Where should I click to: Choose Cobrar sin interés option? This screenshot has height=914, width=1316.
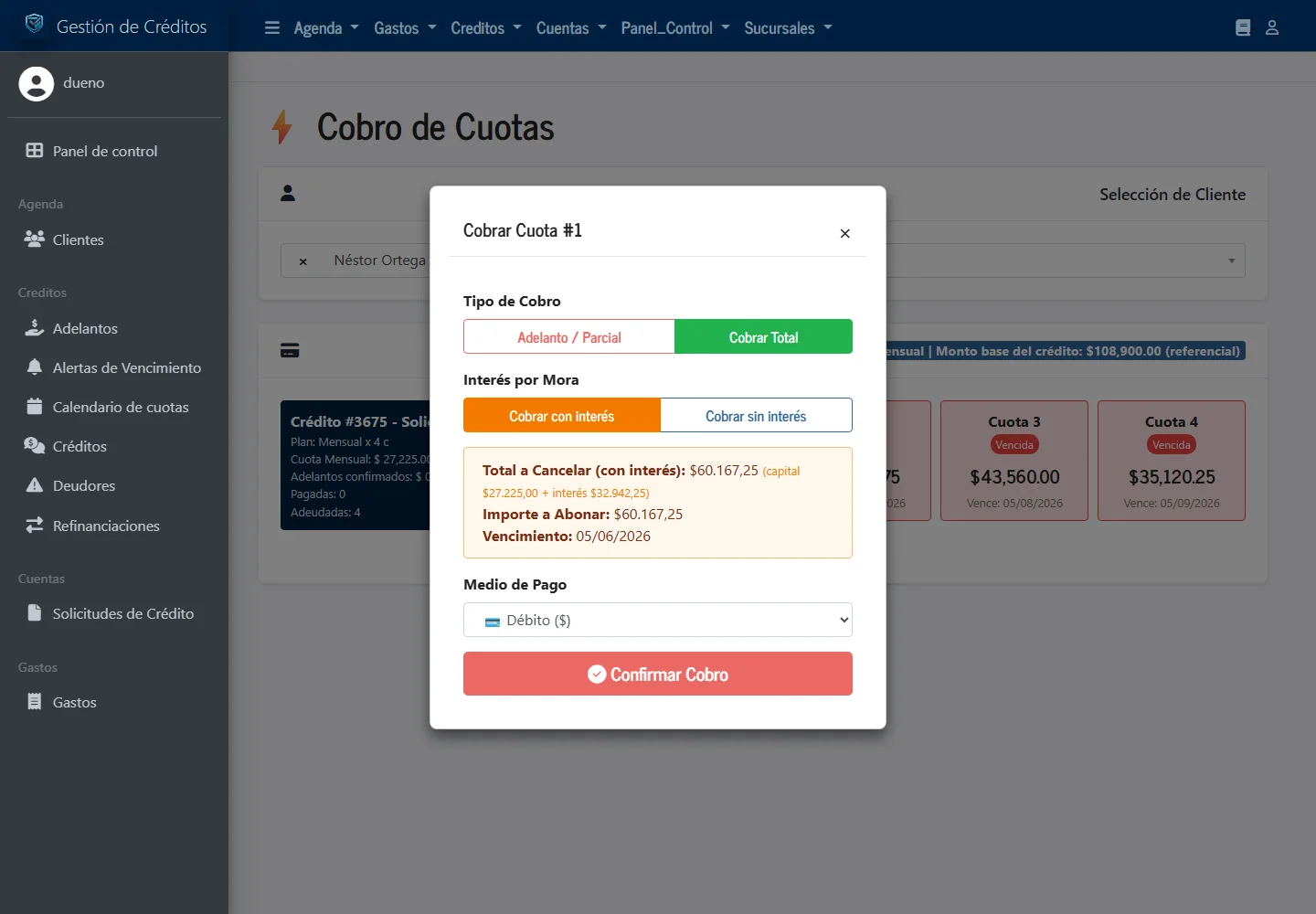point(756,416)
